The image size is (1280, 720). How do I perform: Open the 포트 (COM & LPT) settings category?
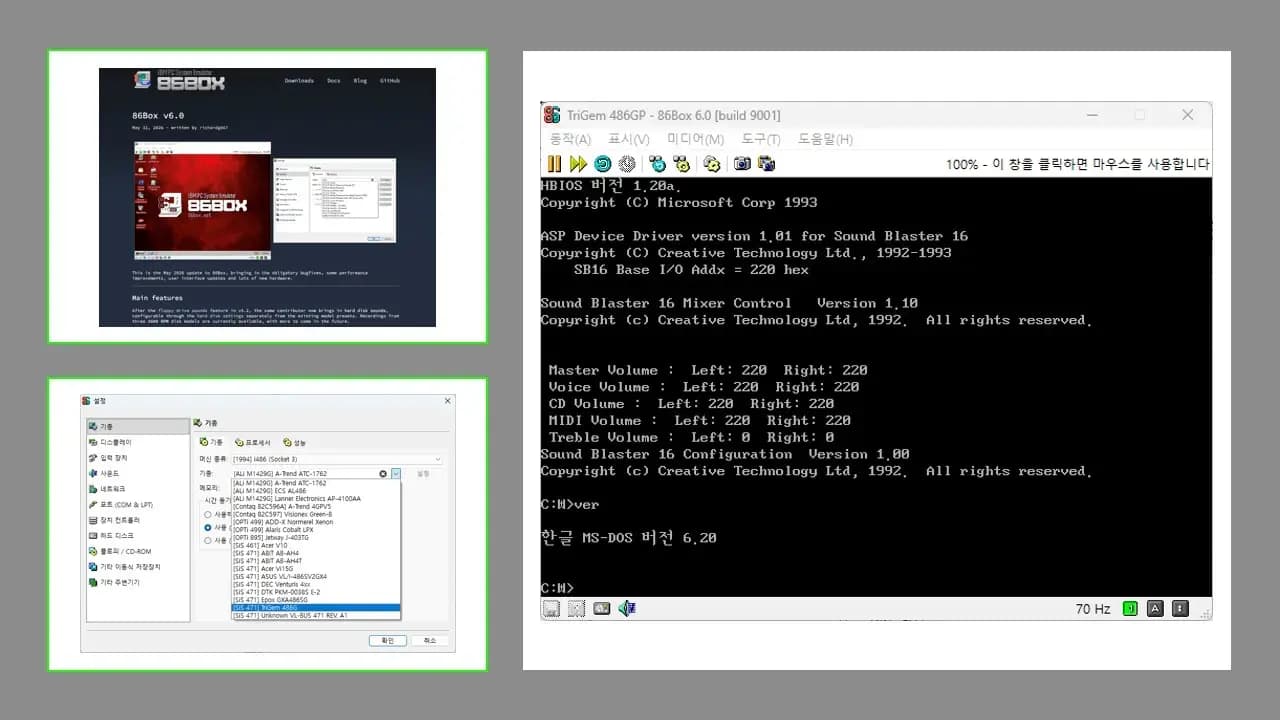[138, 505]
